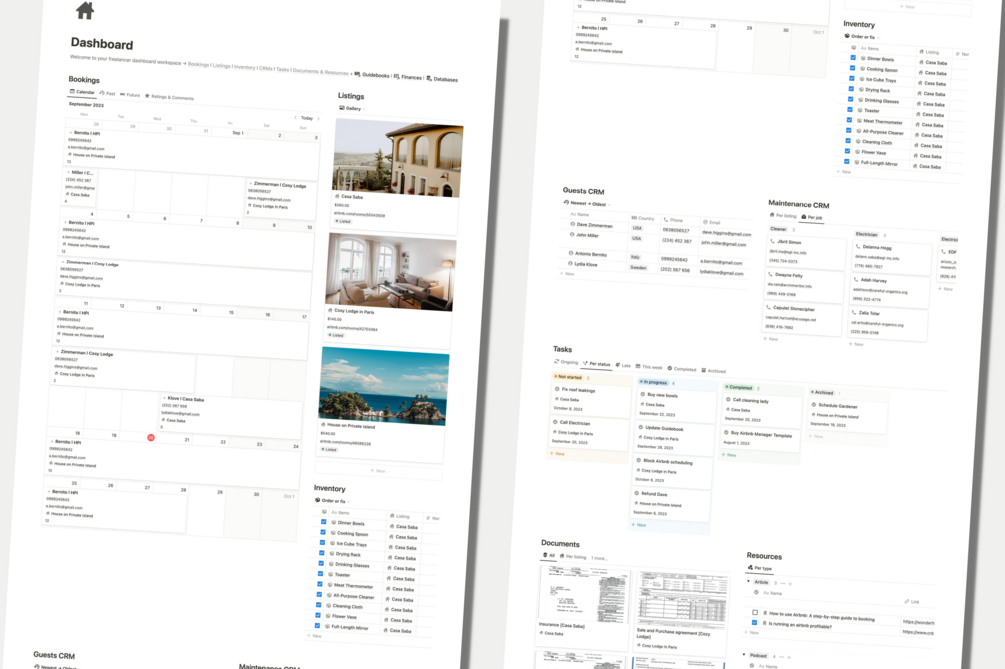Click the person icon beside Lydia Klove
The image size is (1005, 669).
tap(570, 263)
